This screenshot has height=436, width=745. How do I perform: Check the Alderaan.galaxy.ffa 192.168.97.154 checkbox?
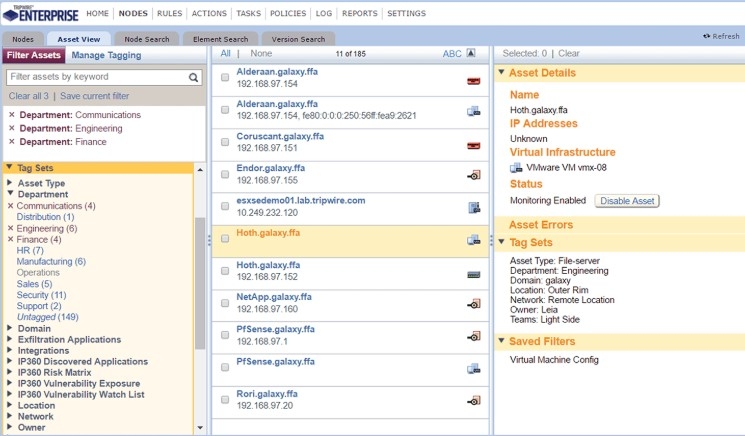click(225, 77)
